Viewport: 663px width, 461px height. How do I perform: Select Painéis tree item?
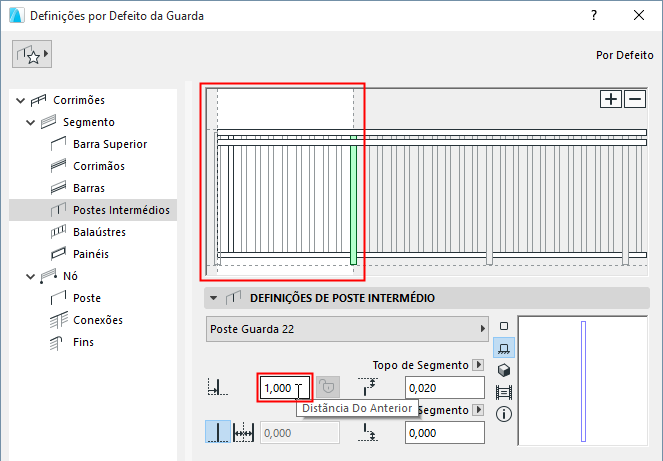tap(91, 254)
